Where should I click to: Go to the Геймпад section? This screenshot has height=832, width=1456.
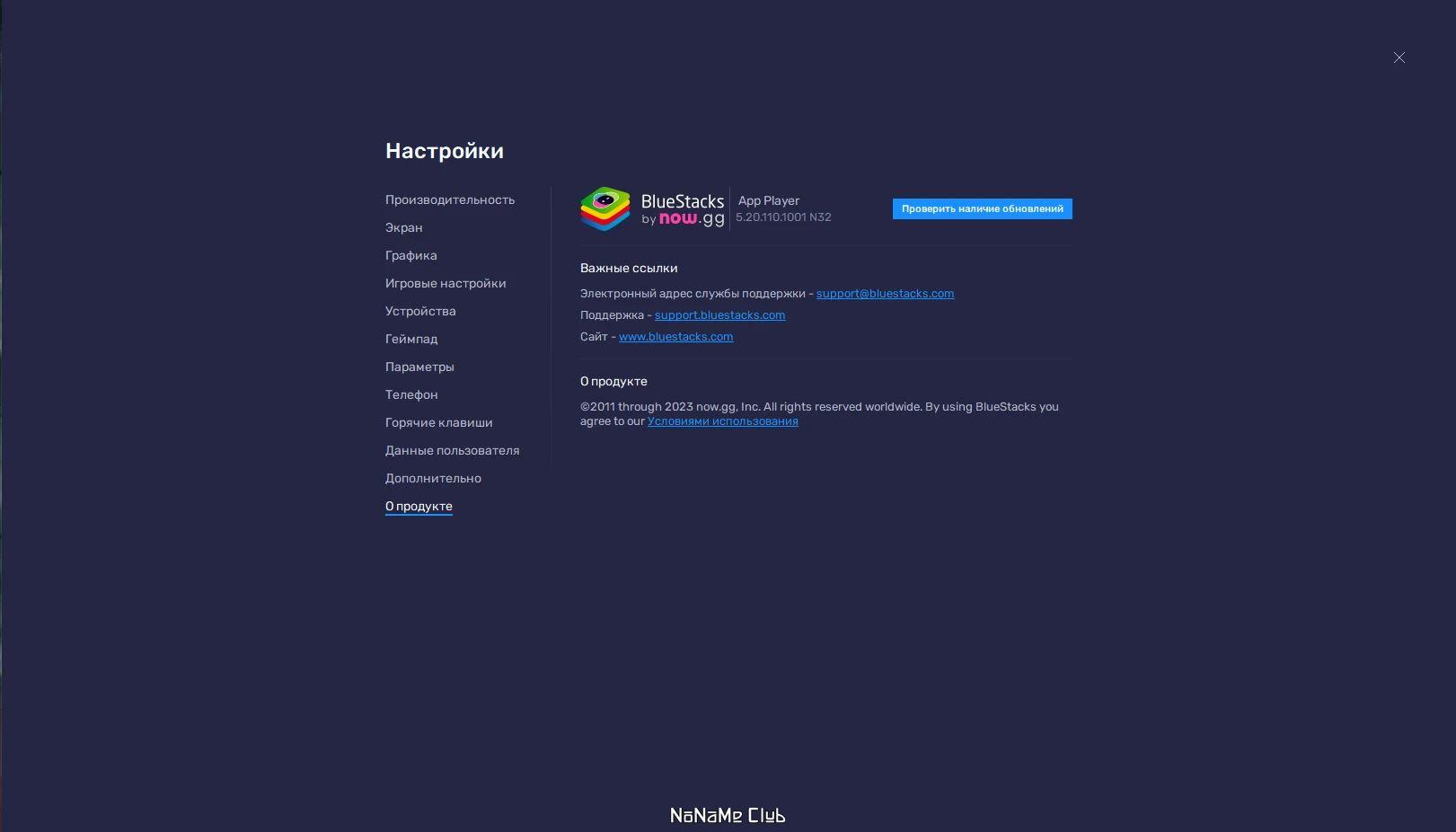coord(411,339)
